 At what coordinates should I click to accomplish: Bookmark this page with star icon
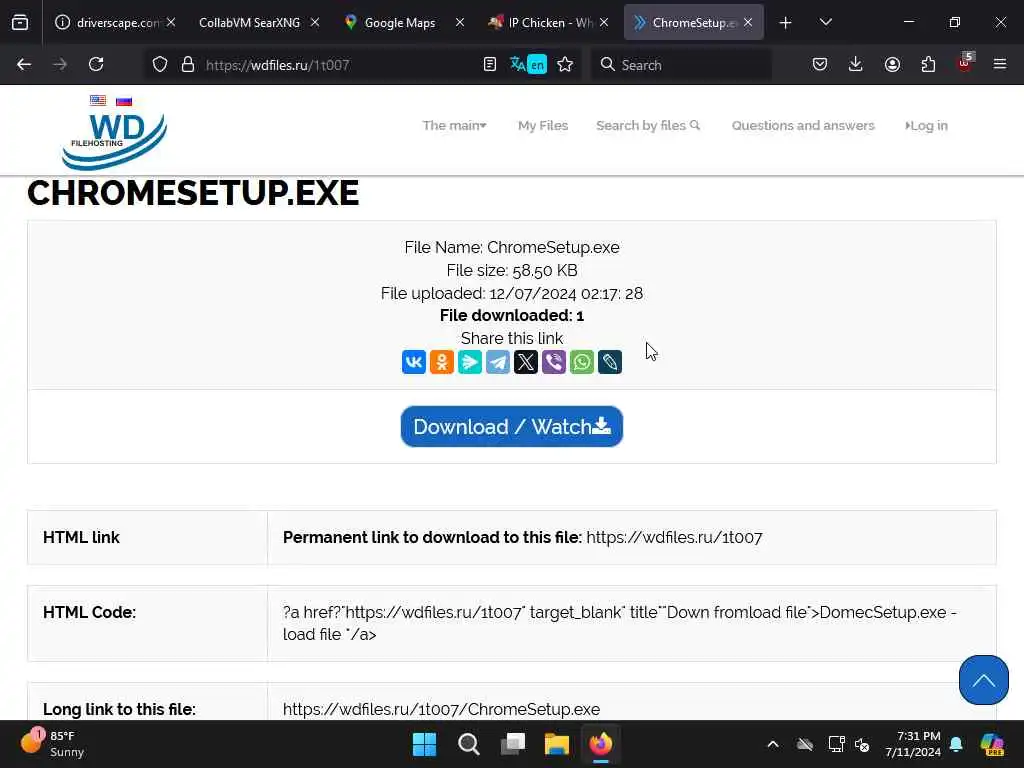pyautogui.click(x=566, y=65)
